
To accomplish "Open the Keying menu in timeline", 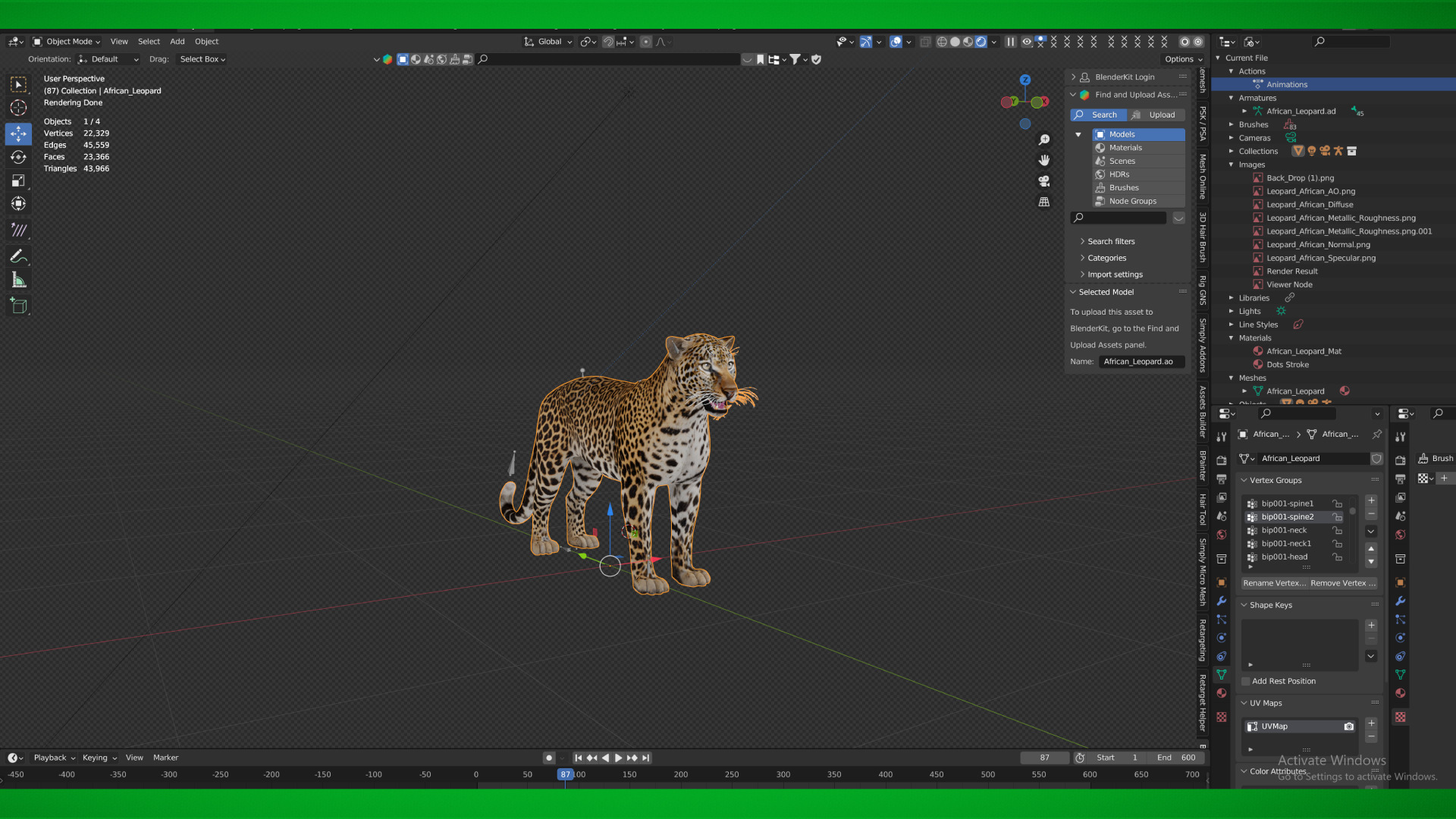I will click(99, 758).
